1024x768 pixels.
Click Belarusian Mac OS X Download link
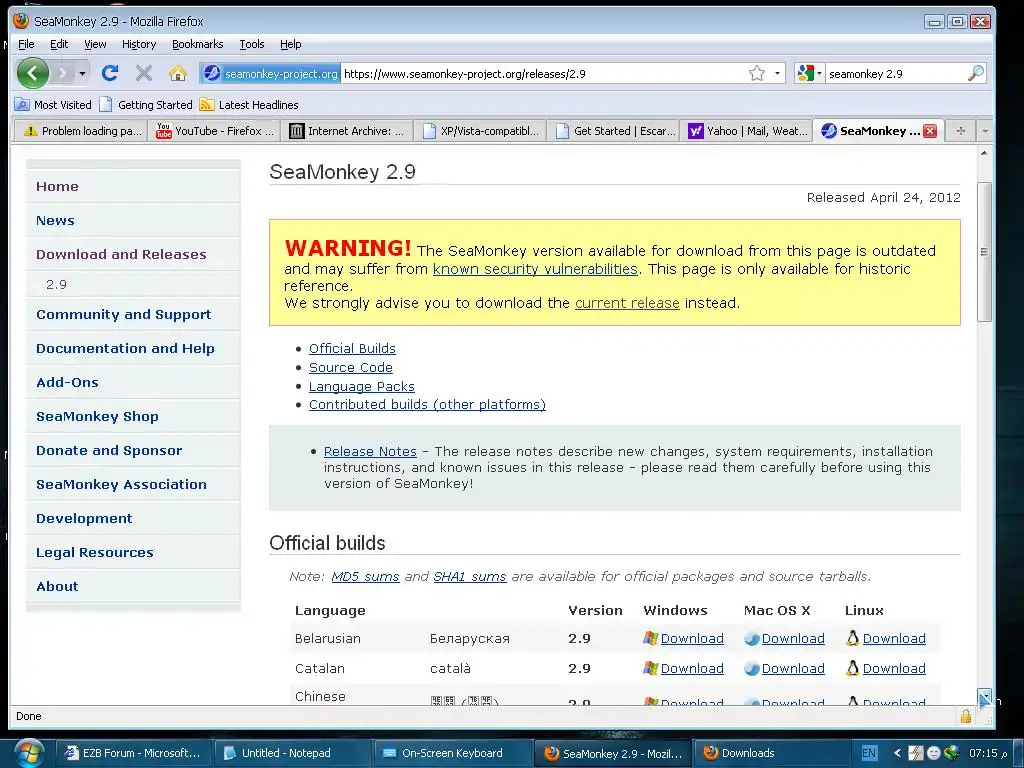point(793,638)
